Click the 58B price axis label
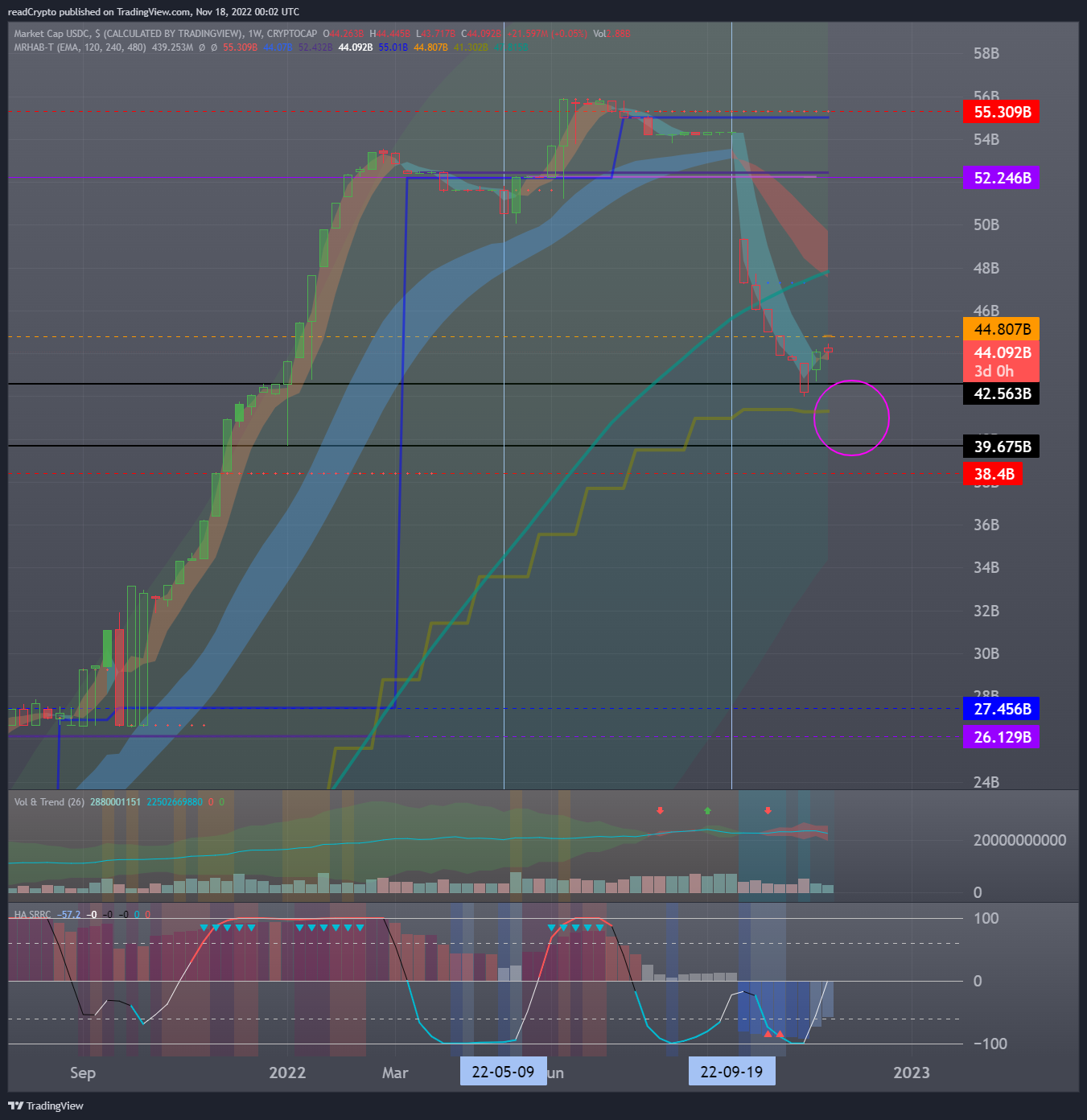Screen dimensions: 1087x1120 click(x=986, y=54)
